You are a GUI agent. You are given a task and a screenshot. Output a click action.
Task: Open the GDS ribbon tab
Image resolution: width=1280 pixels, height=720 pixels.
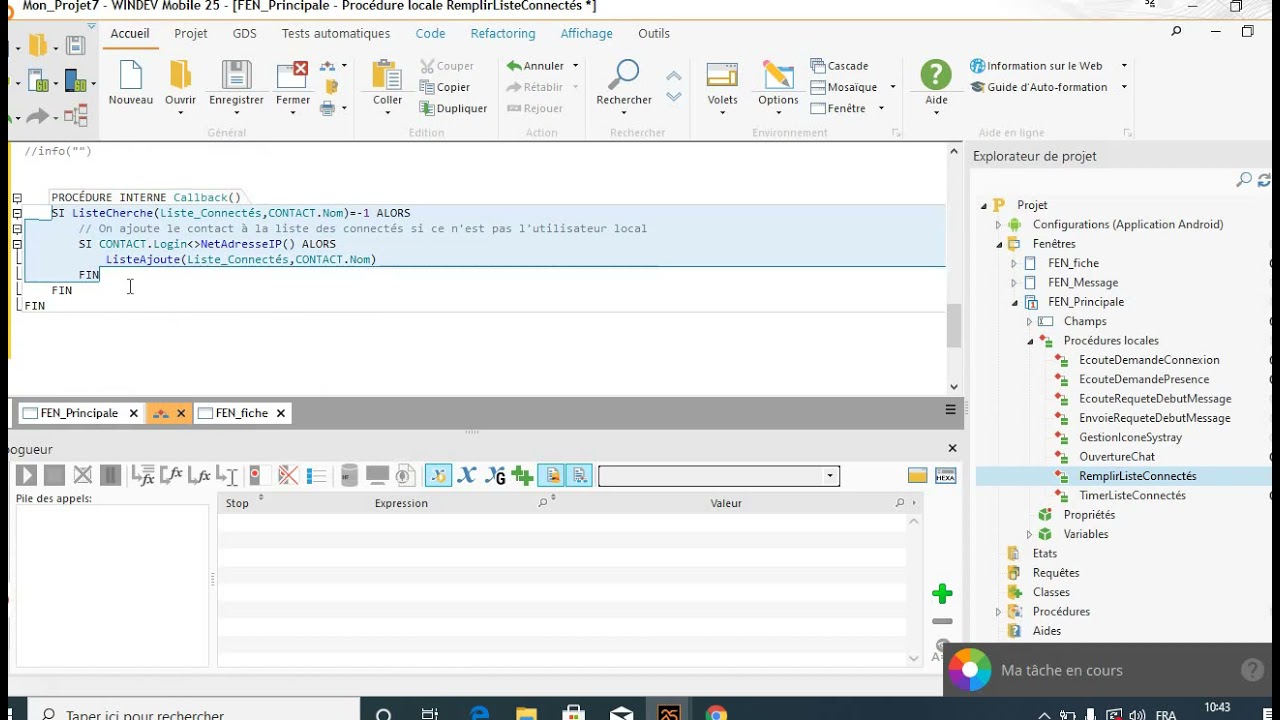pyautogui.click(x=245, y=33)
